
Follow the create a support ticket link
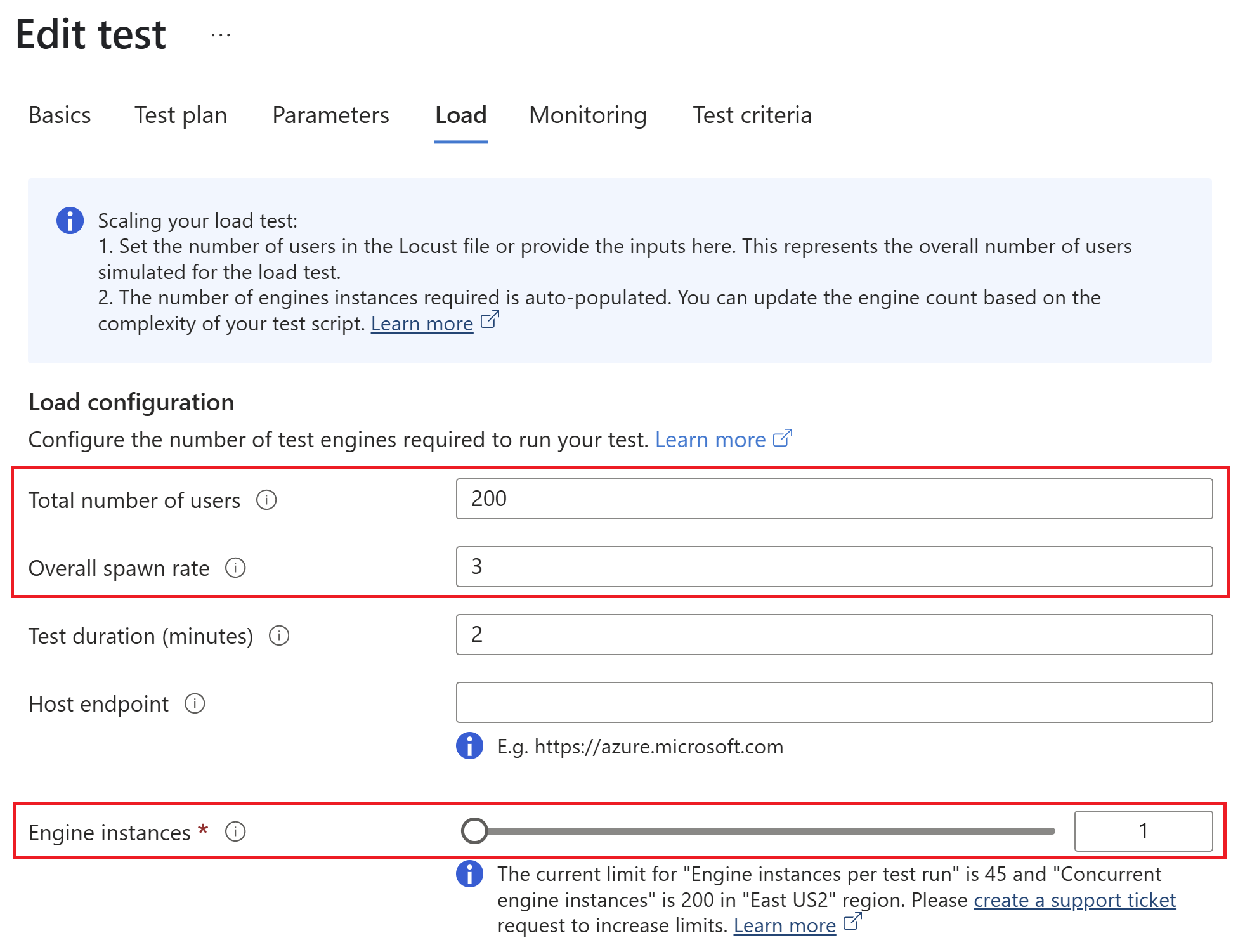click(1074, 900)
